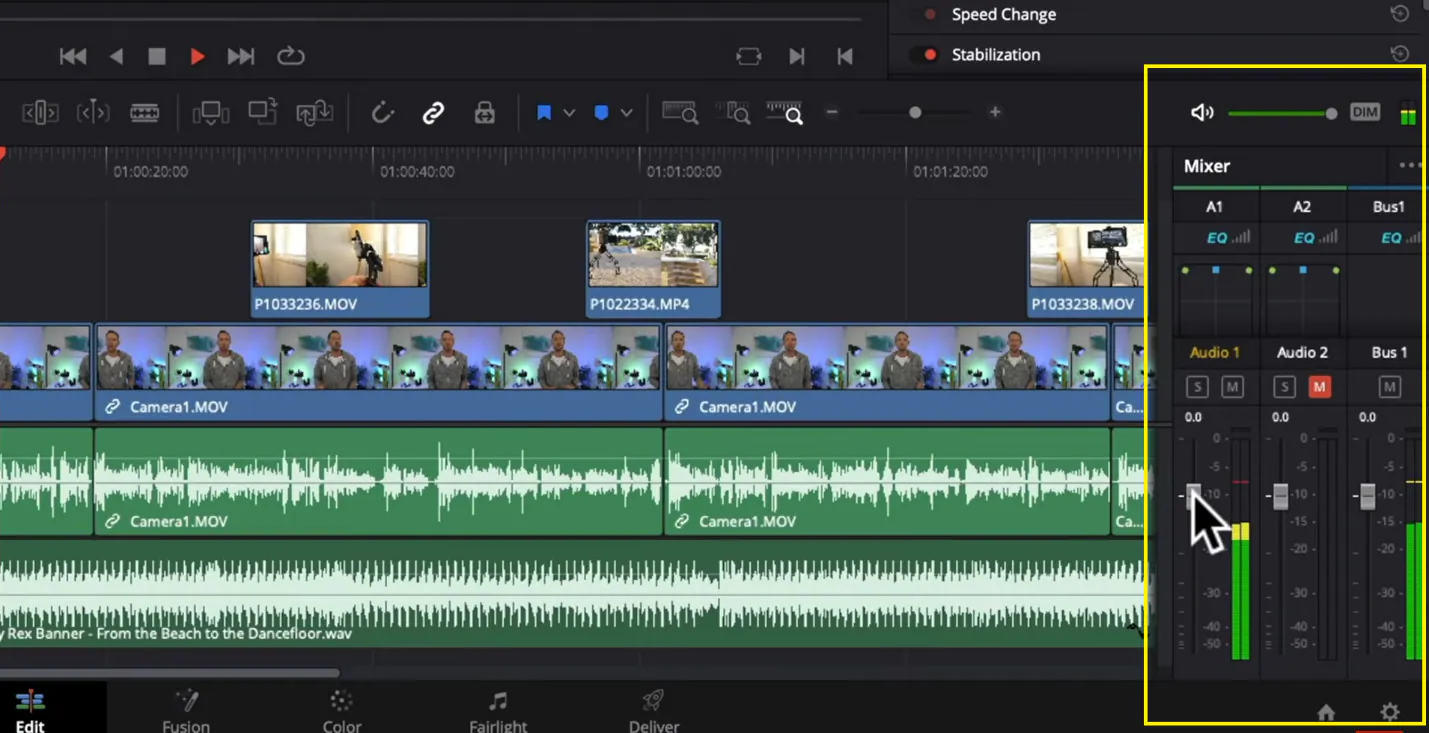Click the Stabilization section label
The height and width of the screenshot is (733, 1429).
995,55
